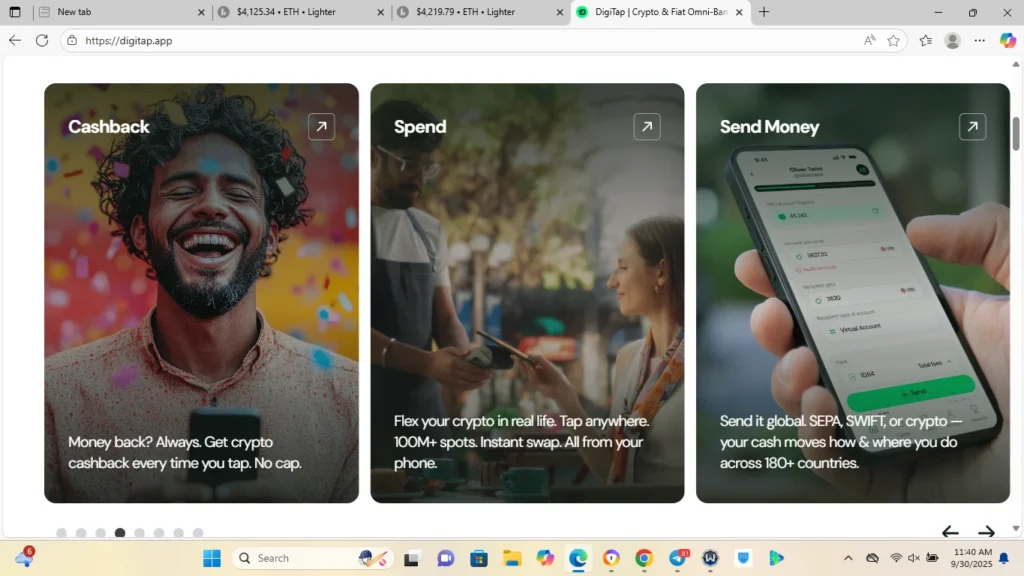Expand the system tray hidden icons chevron
Viewport: 1024px width, 576px height.
848,558
